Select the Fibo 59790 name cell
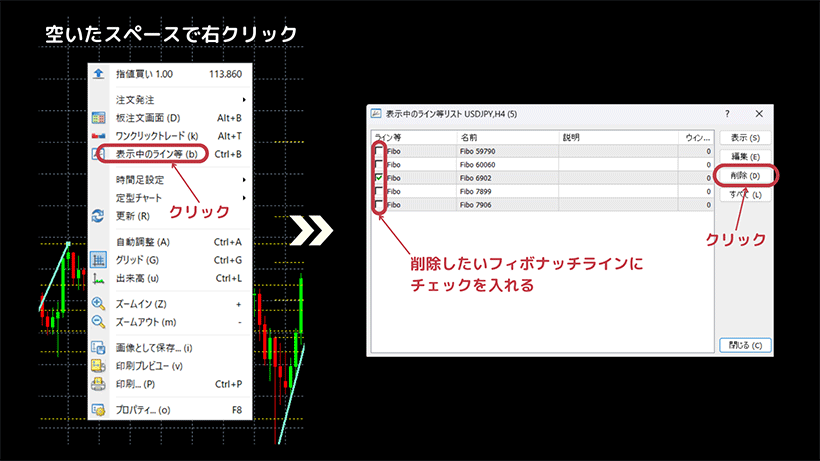Viewport: 820px width, 461px height. 508,151
